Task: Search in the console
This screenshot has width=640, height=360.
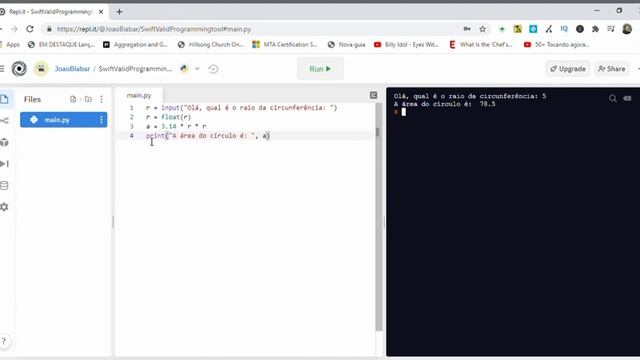Action: 613,98
